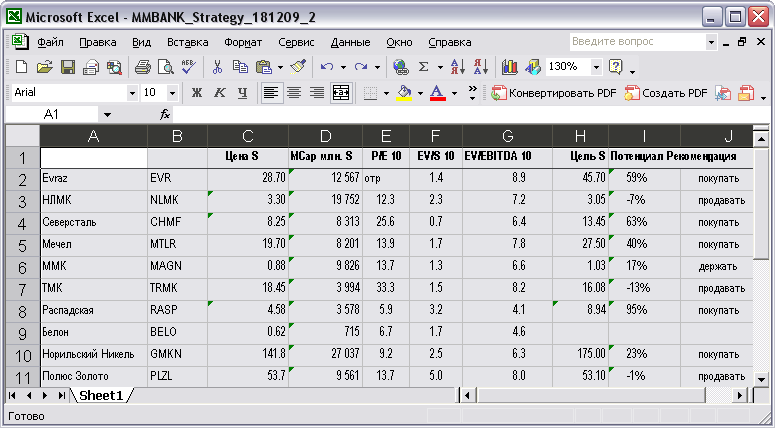Click the AutoSum sigma icon
Viewport: 775px width, 428px height.
[424, 67]
